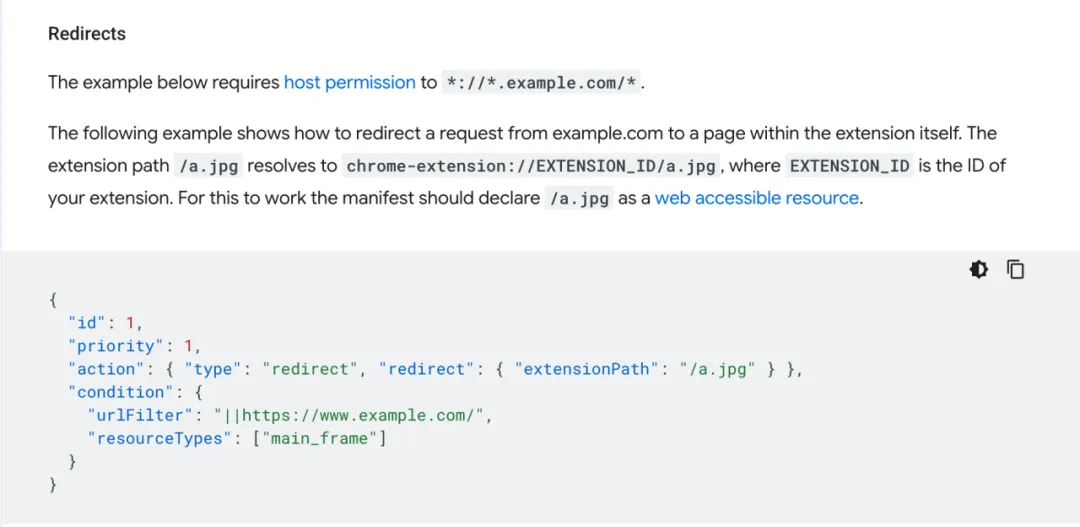This screenshot has width=1080, height=527.
Task: Click the "id" key in the code block
Action: tap(87, 323)
